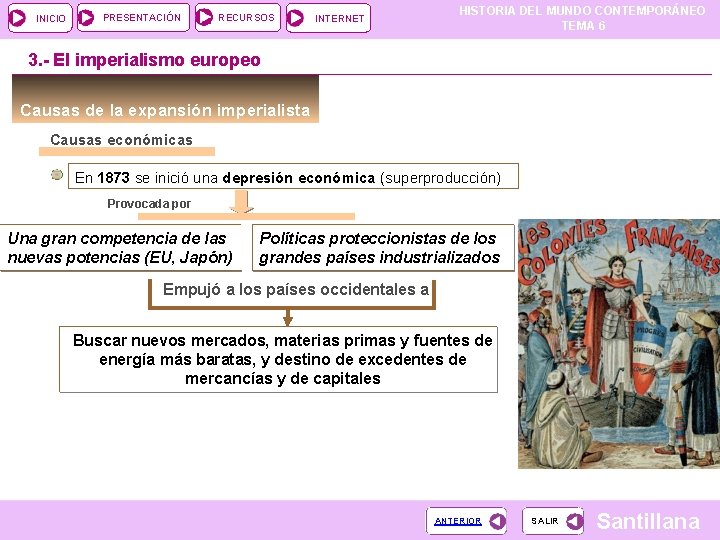Click the Santillana publisher logo text
This screenshot has height=540, width=720.
648,521
